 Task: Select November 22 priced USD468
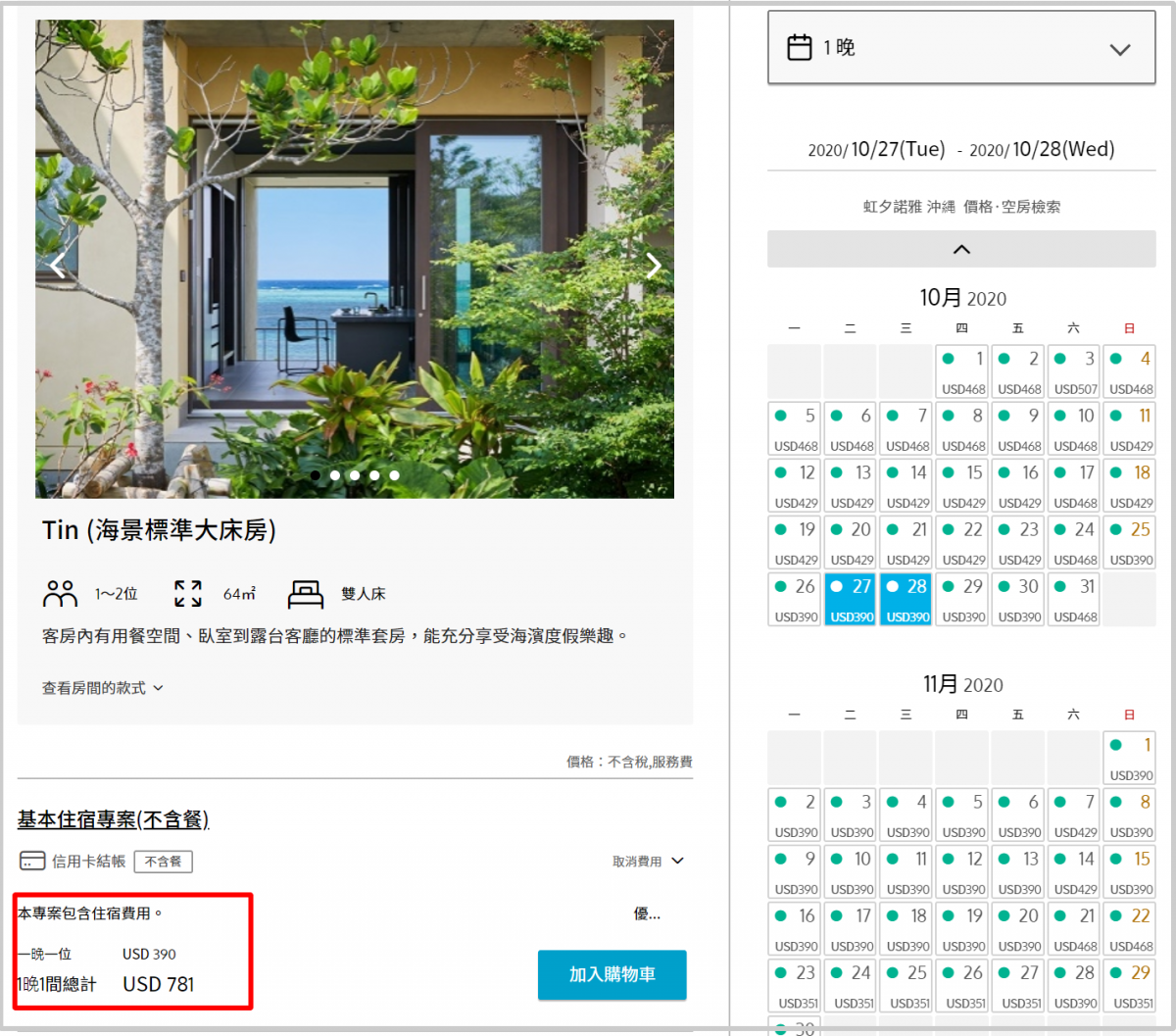click(1129, 928)
